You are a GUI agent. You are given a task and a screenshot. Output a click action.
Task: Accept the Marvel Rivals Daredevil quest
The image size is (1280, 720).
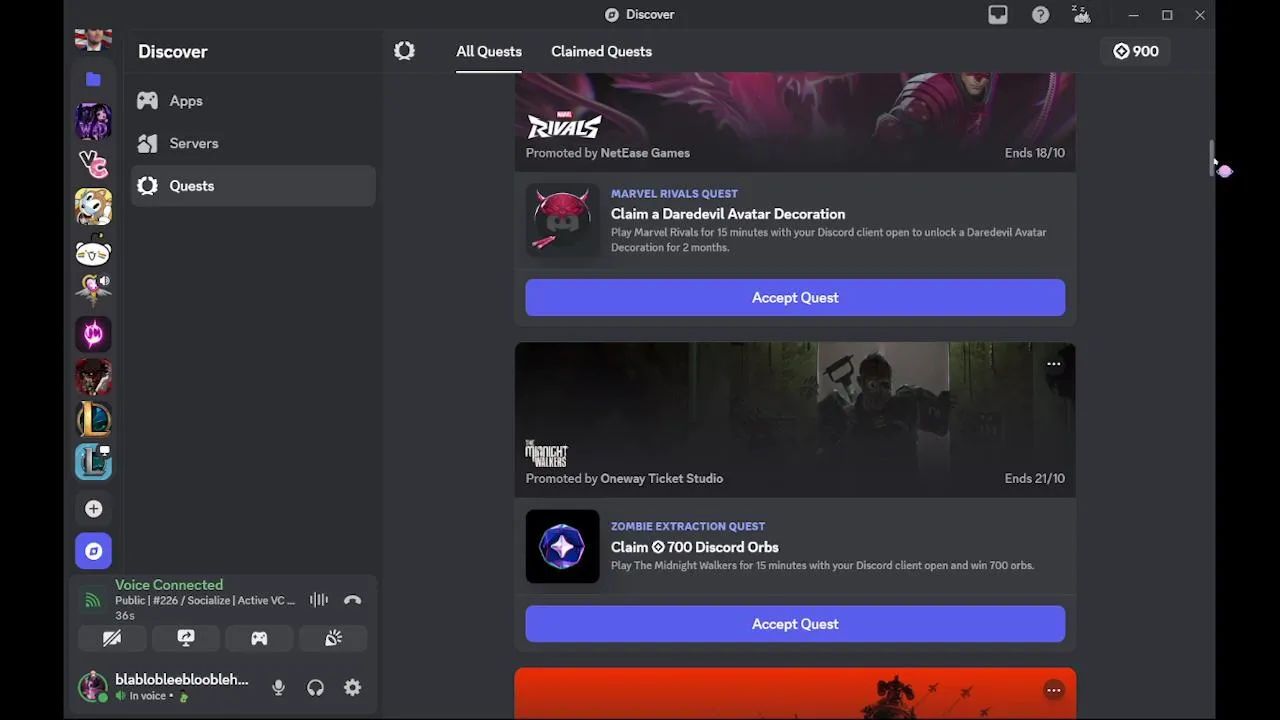pyautogui.click(x=795, y=298)
